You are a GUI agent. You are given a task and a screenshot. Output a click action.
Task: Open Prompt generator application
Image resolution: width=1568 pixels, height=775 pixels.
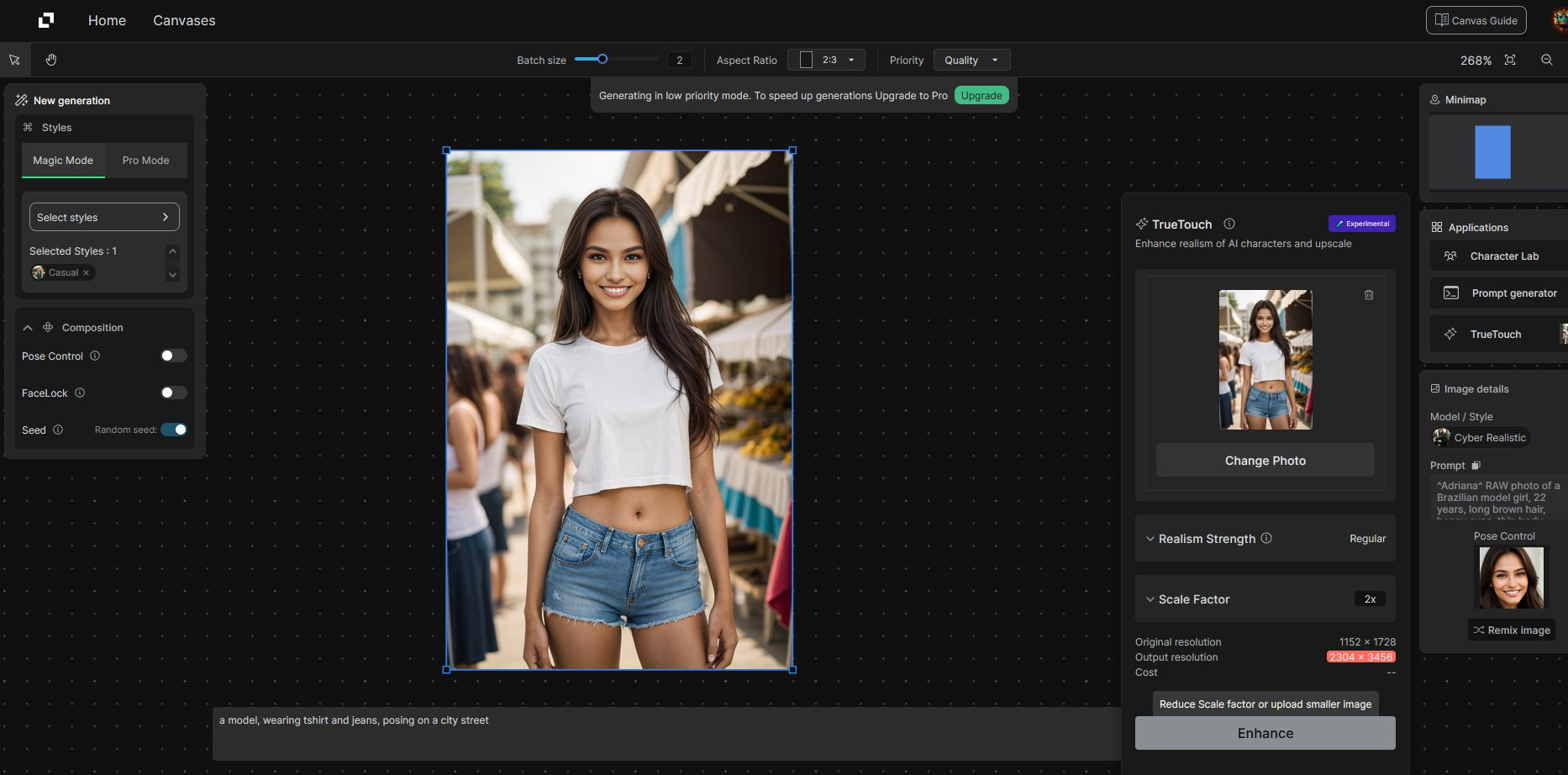pyautogui.click(x=1498, y=293)
